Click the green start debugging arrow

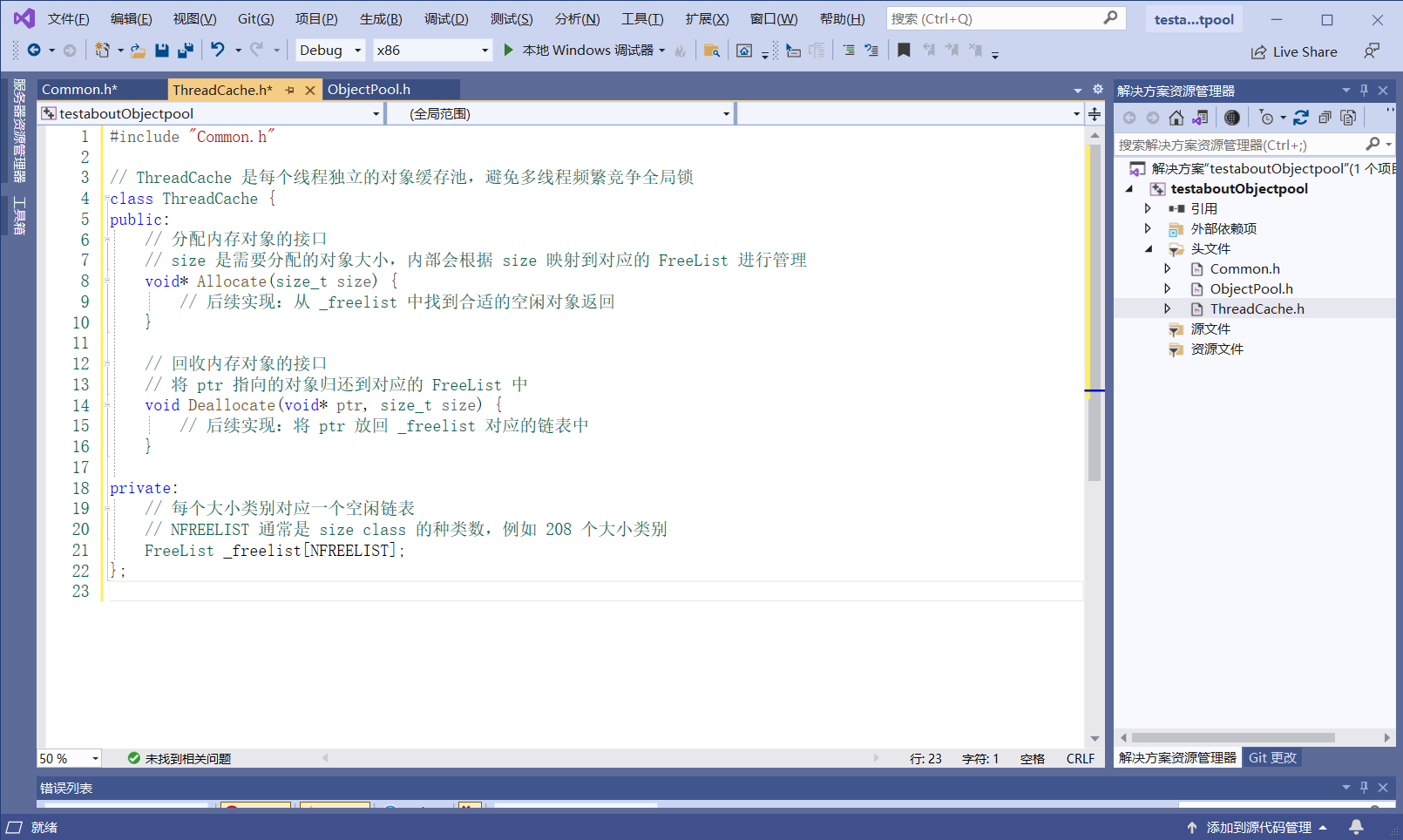pos(509,51)
